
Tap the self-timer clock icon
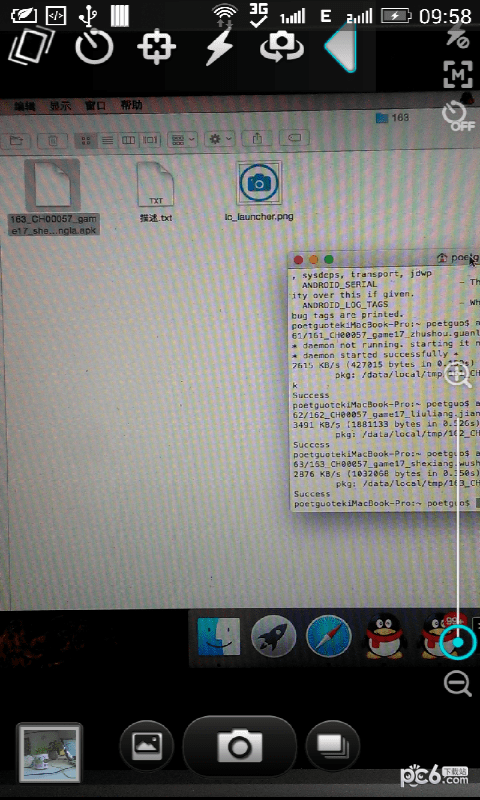(94, 45)
